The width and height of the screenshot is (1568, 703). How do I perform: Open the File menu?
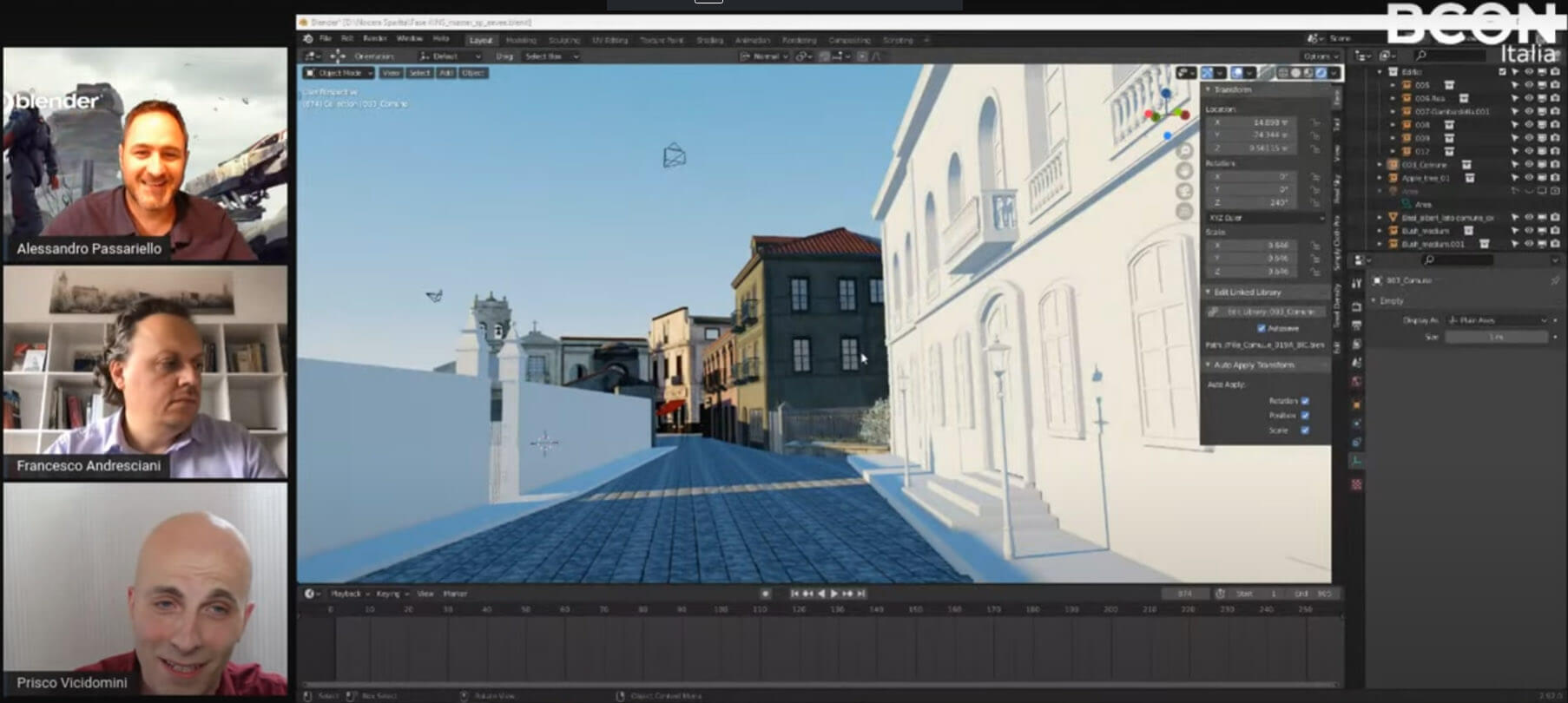[x=326, y=39]
